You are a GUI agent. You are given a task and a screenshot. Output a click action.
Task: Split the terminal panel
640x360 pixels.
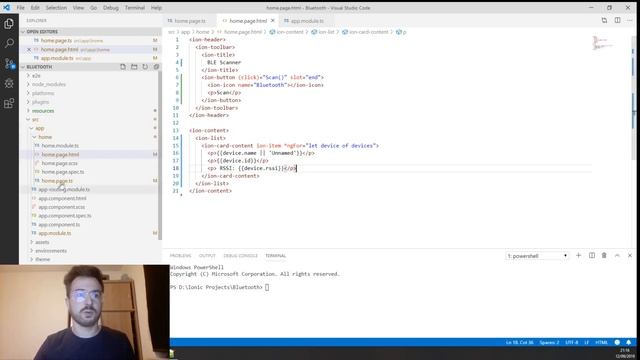591,256
